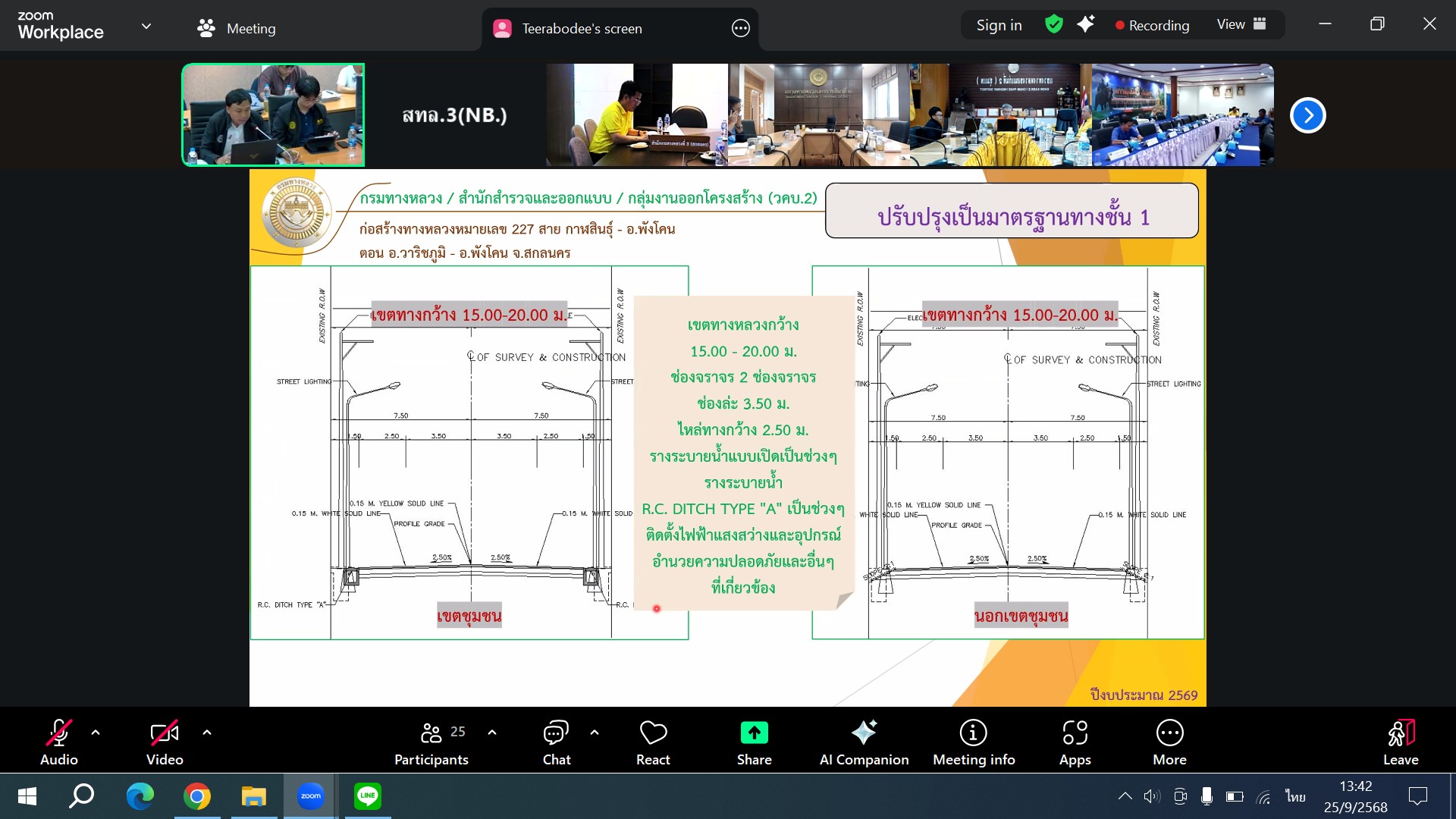The height and width of the screenshot is (819, 1456).
Task: Open options for Teerabodee's screen tab
Action: [741, 29]
